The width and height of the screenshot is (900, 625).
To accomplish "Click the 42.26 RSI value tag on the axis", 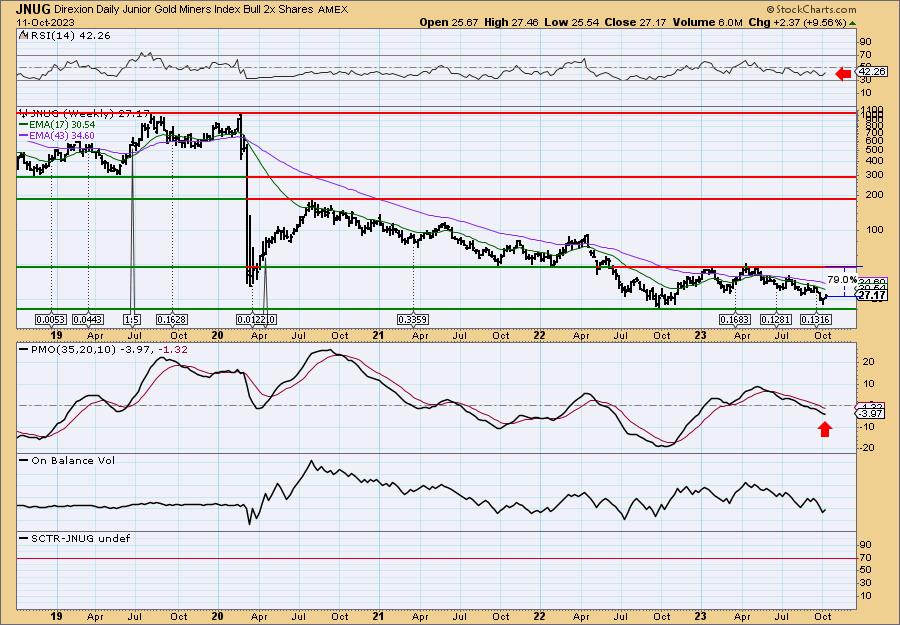I will pyautogui.click(x=871, y=72).
